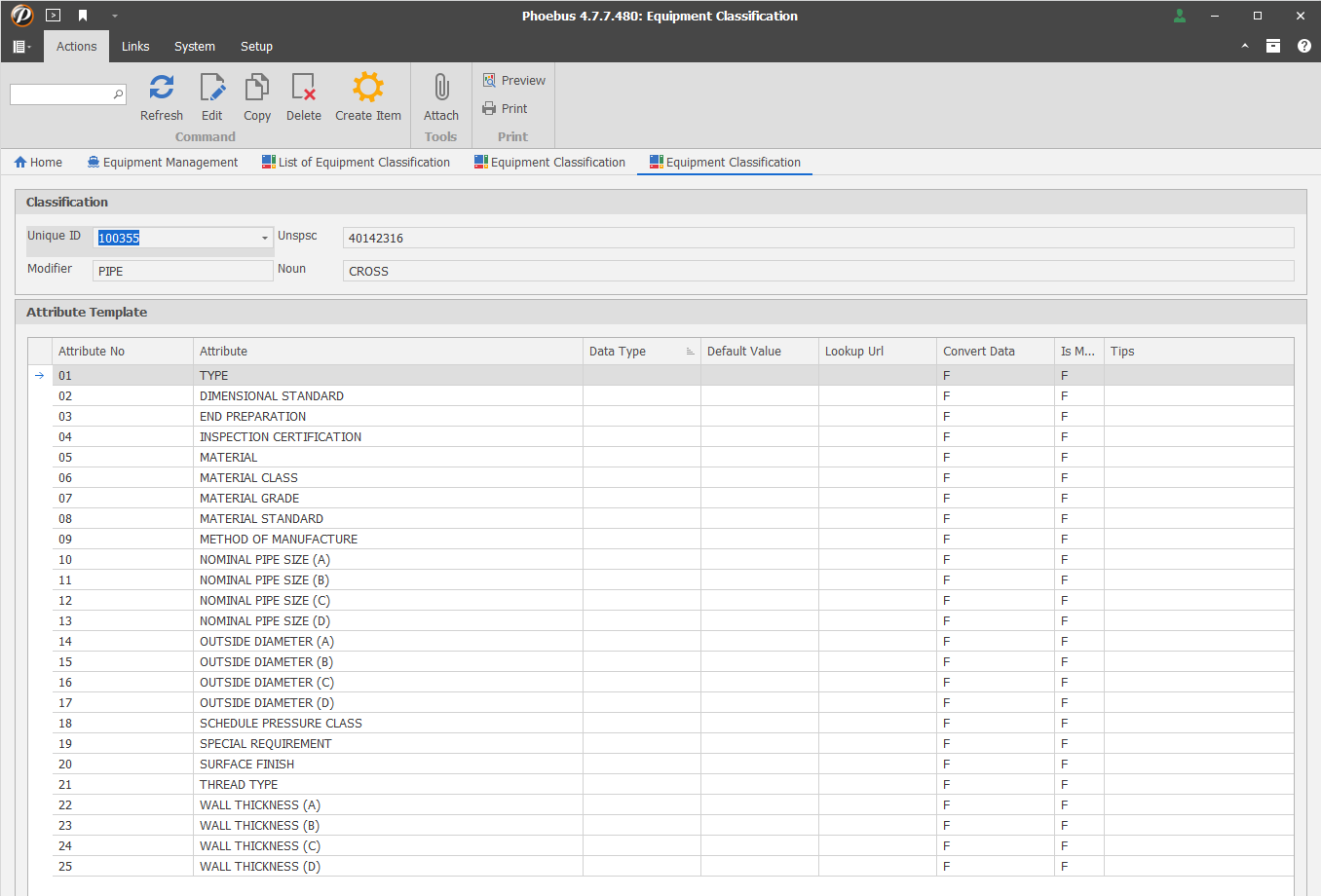Select the END PREPARATION row
1321x896 pixels.
(x=672, y=417)
